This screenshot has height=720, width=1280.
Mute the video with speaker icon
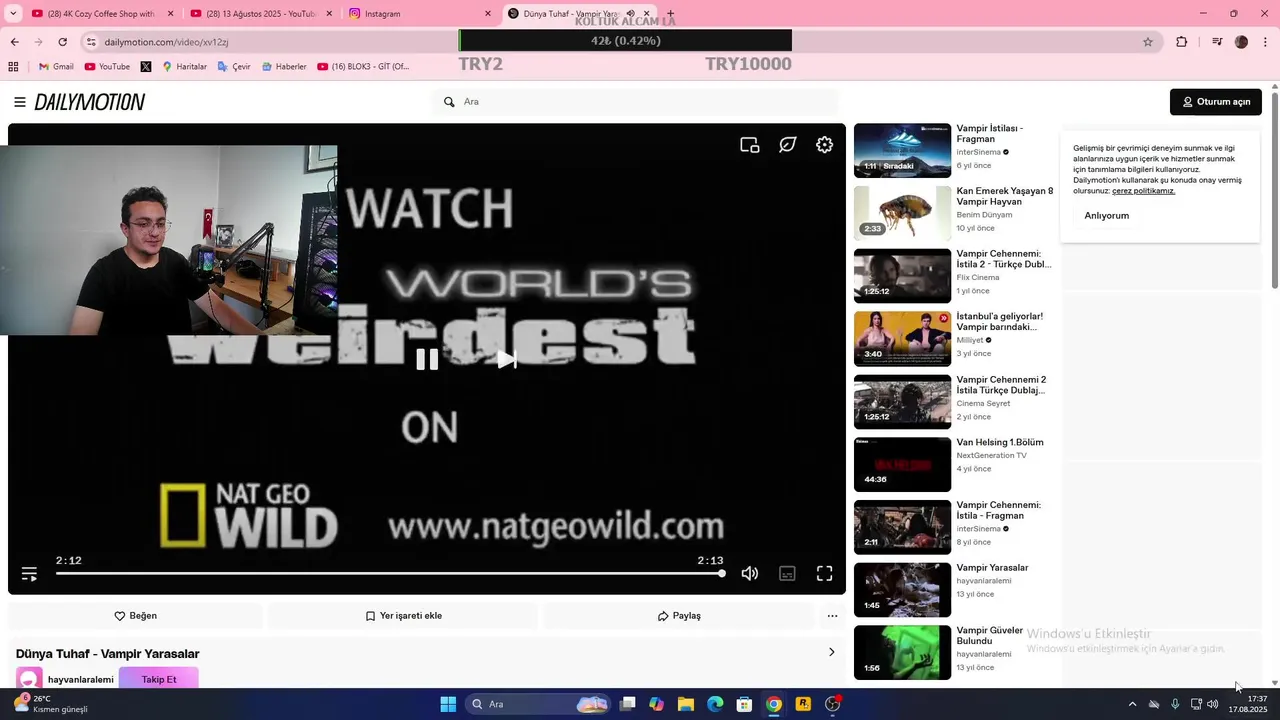(x=750, y=574)
